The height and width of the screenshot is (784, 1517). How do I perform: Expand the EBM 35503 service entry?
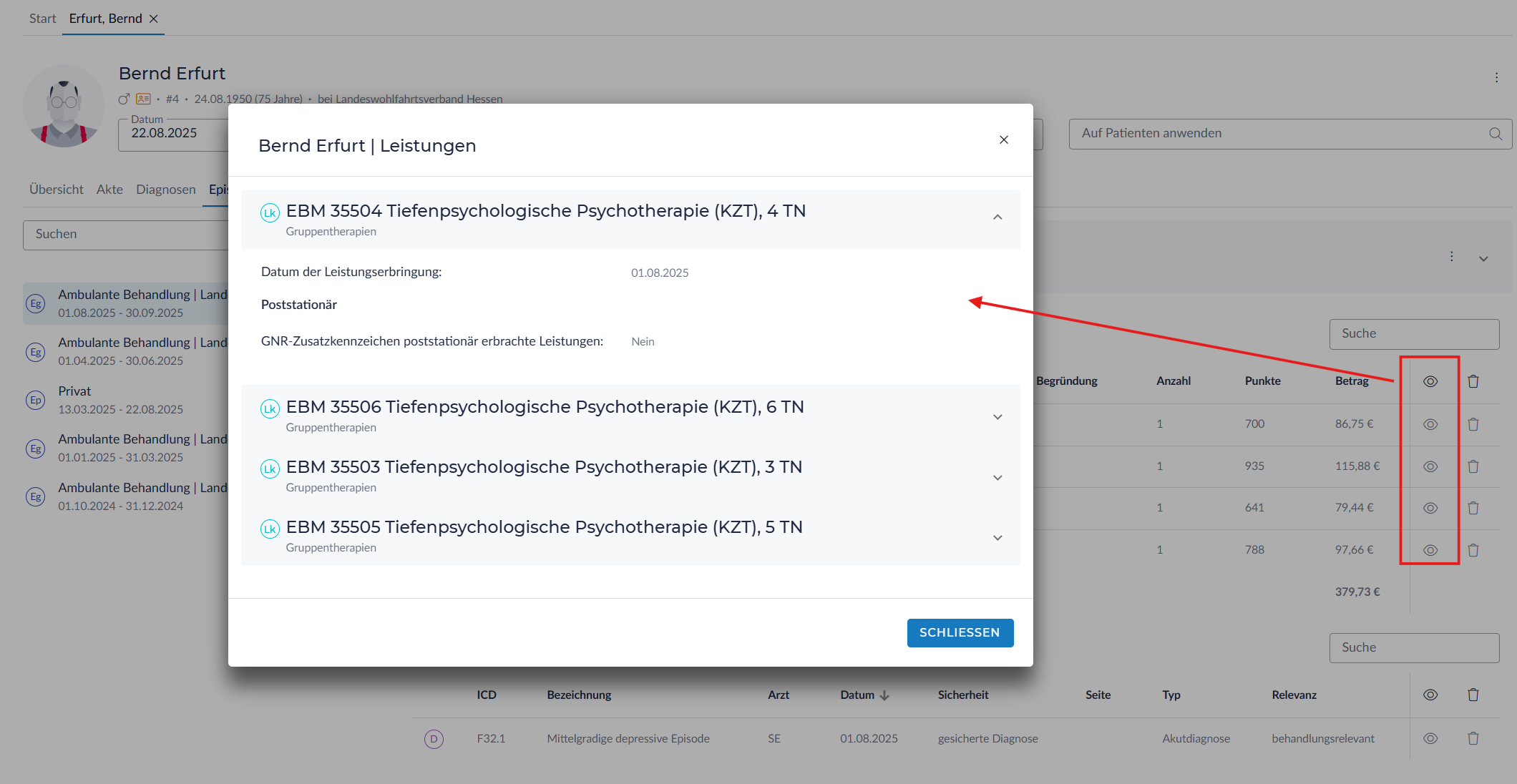pos(997,478)
